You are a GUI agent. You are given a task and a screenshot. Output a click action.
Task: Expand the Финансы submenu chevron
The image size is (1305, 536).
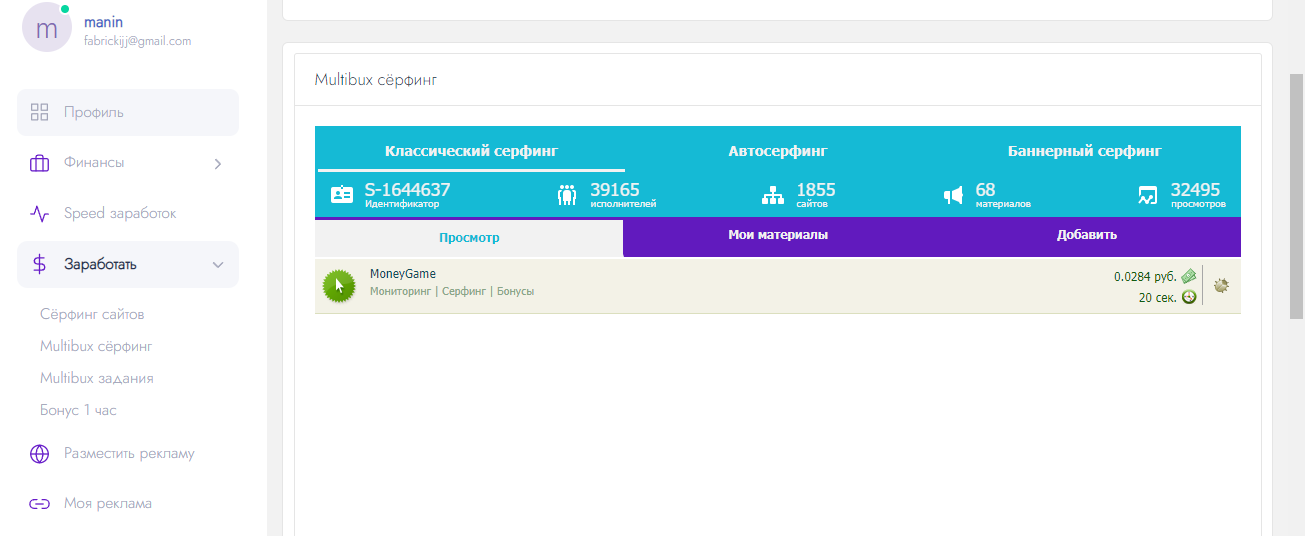pyautogui.click(x=218, y=163)
